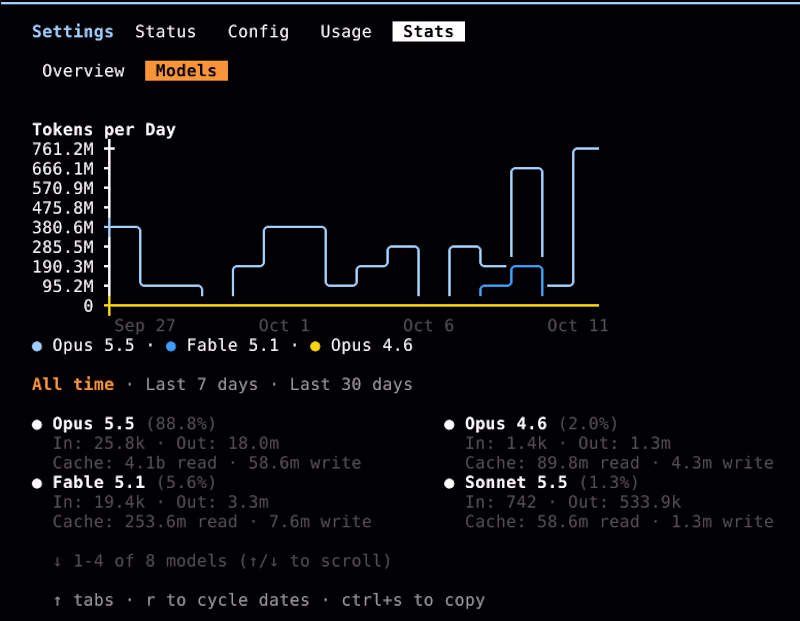Click the Fable 5.1 legend dot

click(x=171, y=346)
